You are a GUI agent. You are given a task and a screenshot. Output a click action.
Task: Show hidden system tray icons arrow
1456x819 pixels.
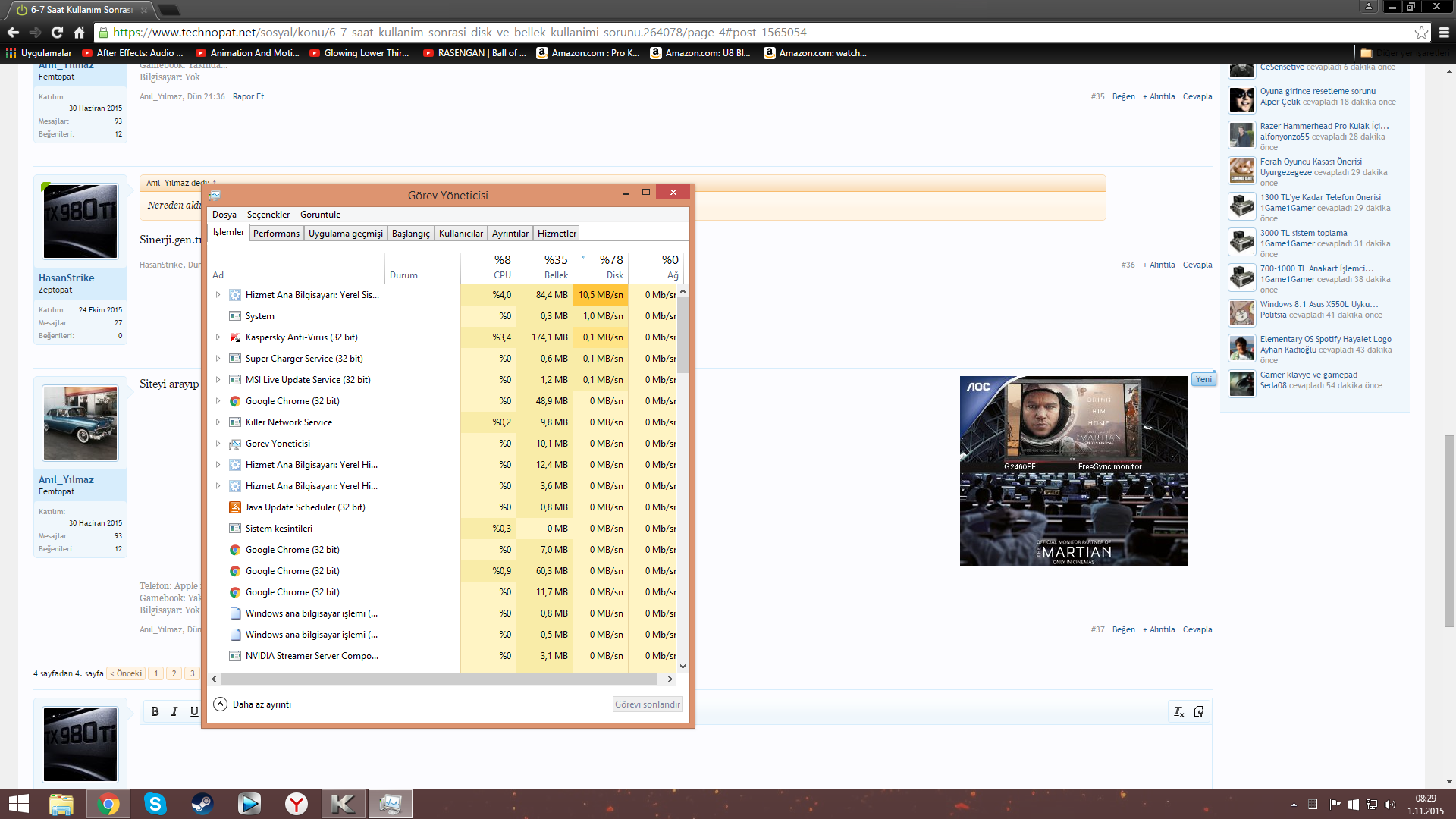(x=1294, y=805)
